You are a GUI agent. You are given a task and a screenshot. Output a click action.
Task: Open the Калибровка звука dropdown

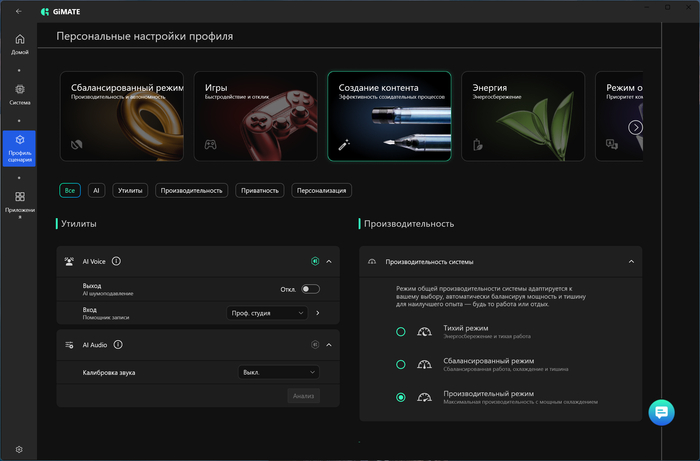coord(279,372)
